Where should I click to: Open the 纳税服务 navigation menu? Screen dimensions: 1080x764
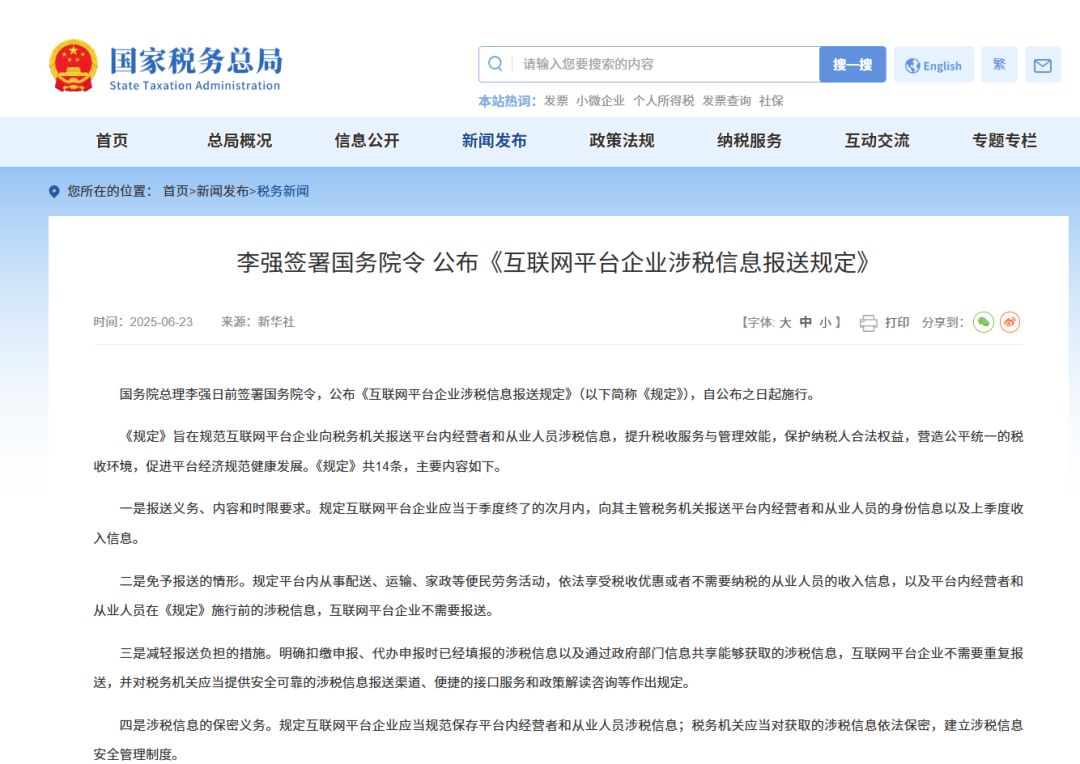(748, 141)
